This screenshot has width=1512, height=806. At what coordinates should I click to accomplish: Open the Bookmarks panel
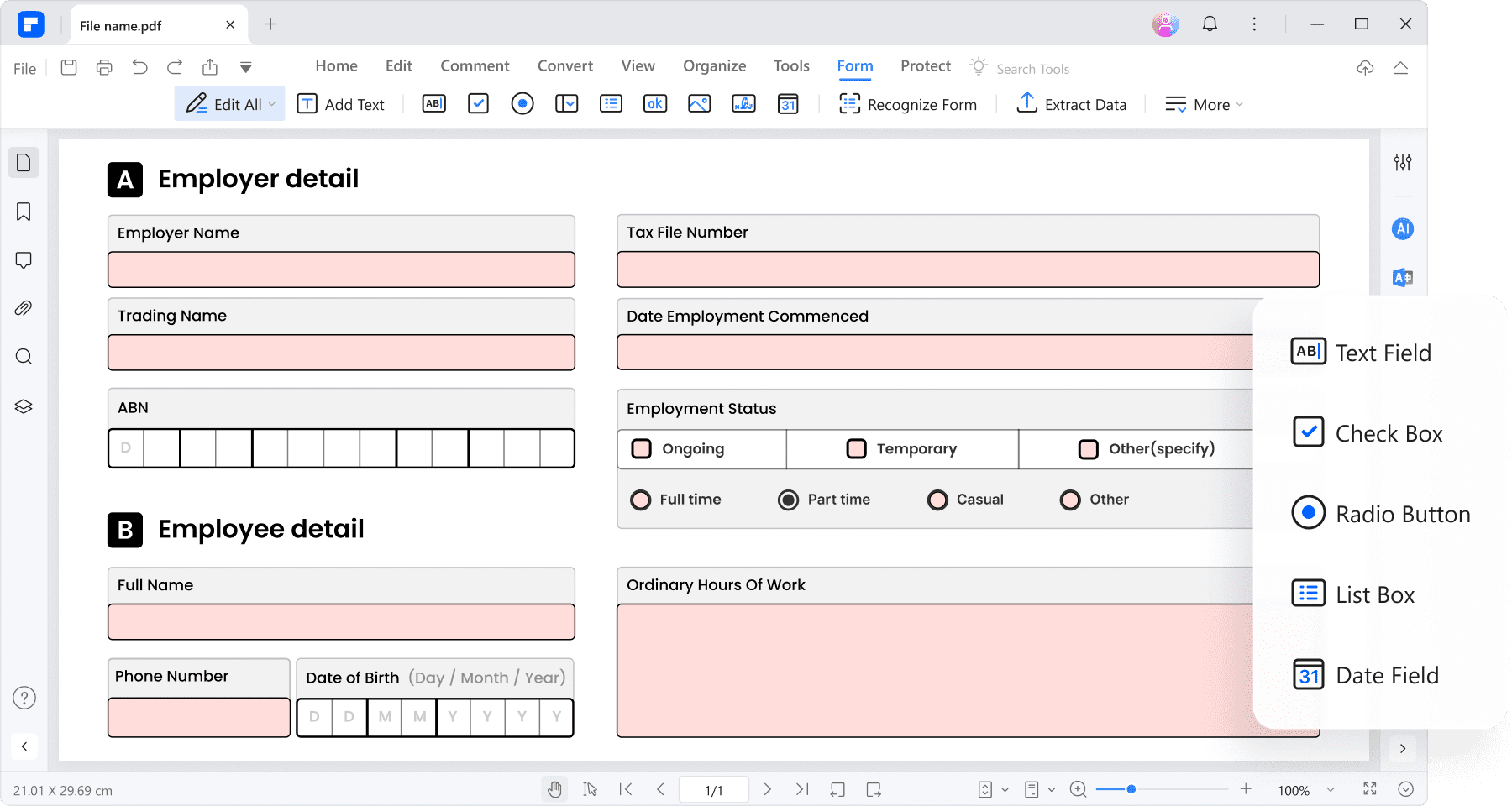pyautogui.click(x=24, y=212)
